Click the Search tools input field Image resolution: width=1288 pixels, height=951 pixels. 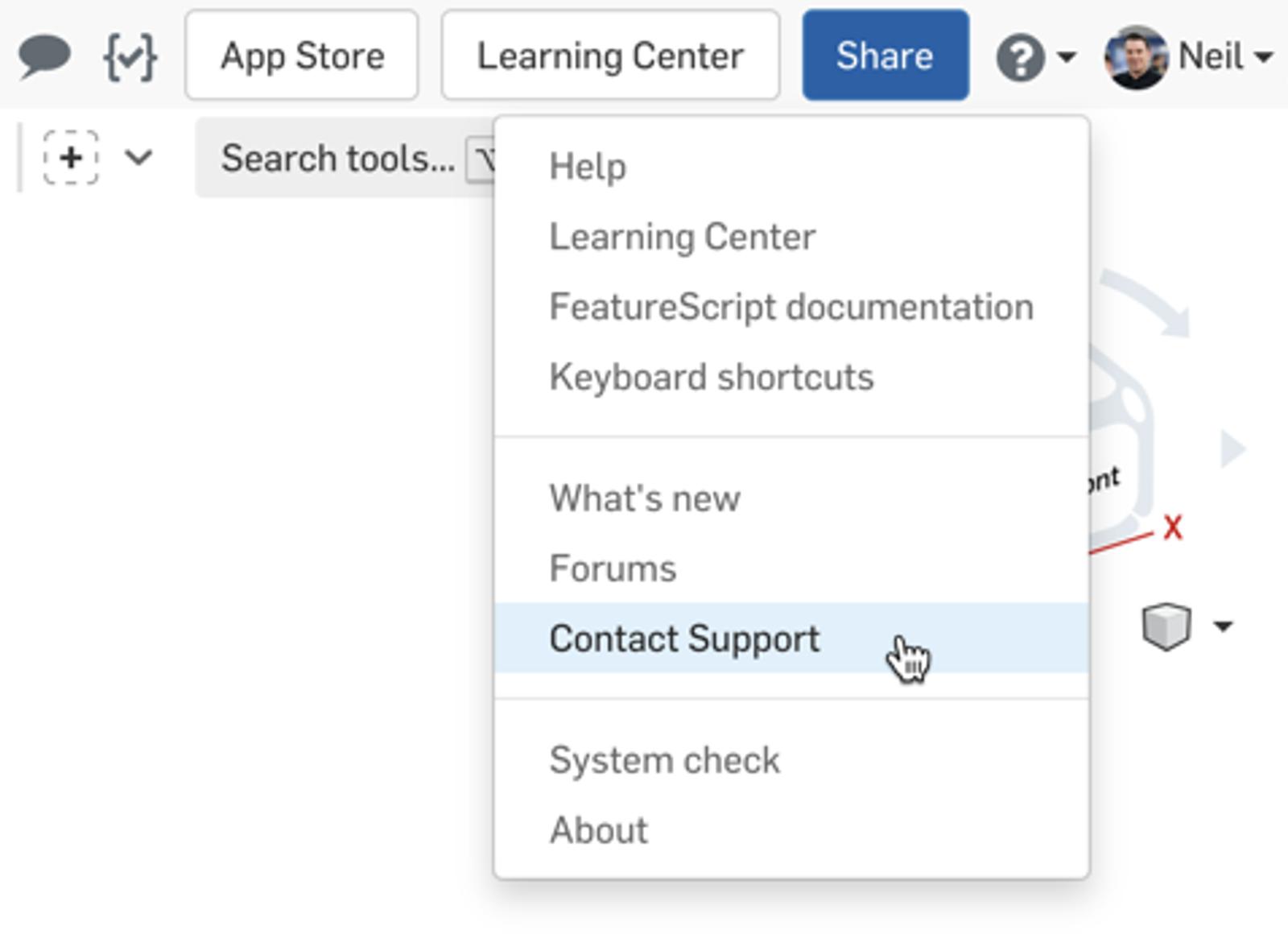[338, 158]
